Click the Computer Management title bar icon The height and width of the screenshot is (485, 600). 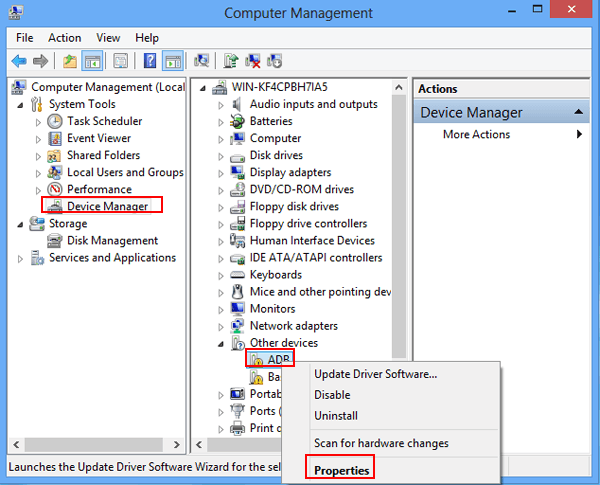pyautogui.click(x=16, y=12)
